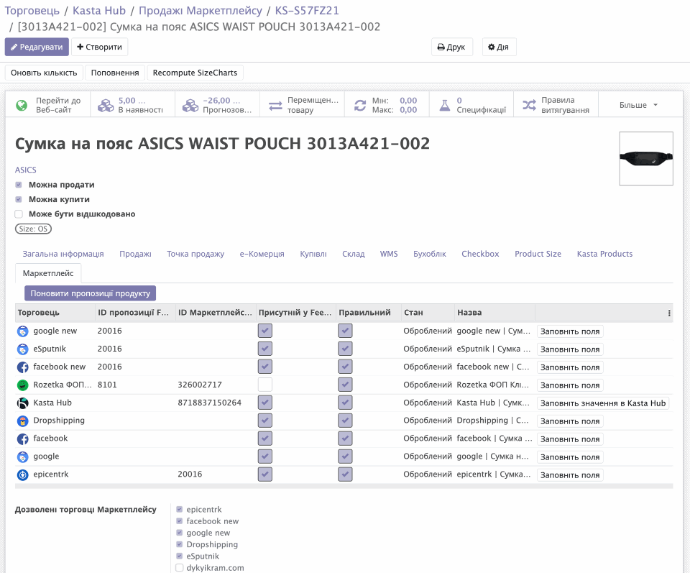Click Поновити пропозиції продукту button
This screenshot has height=573, width=690.
click(90, 294)
